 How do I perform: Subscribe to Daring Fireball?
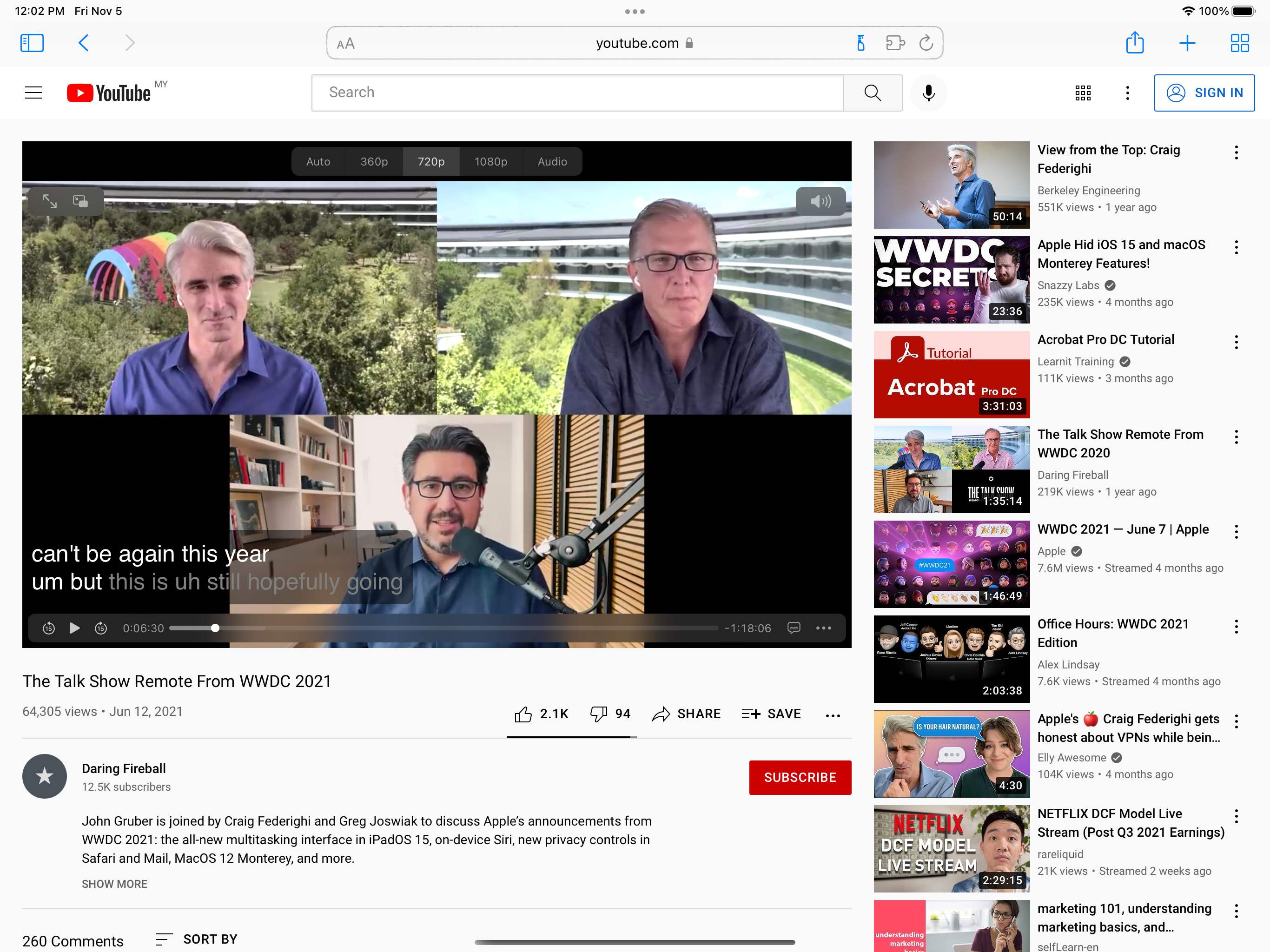[x=800, y=777]
